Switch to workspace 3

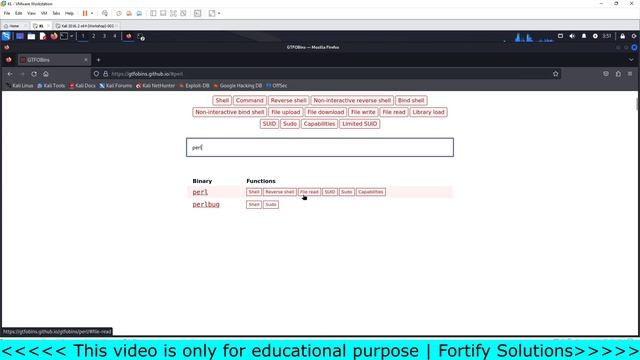click(104, 36)
